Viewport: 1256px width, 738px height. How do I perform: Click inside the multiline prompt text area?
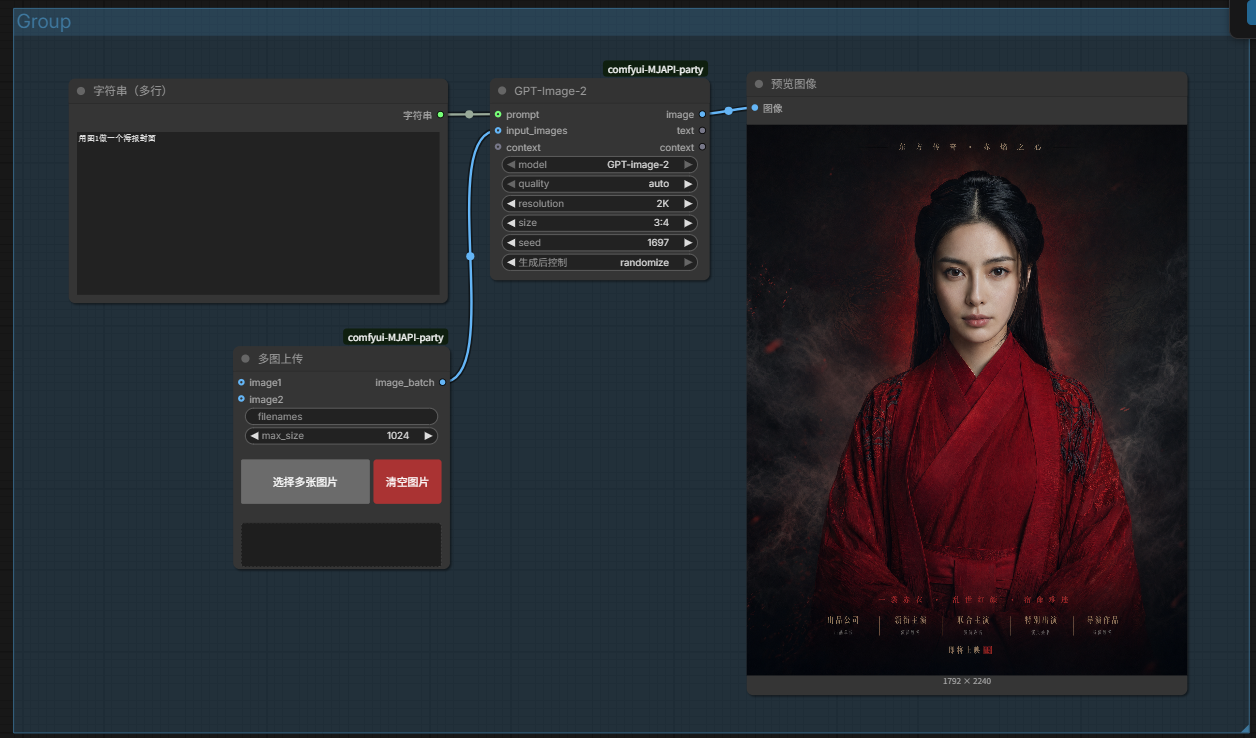click(258, 213)
